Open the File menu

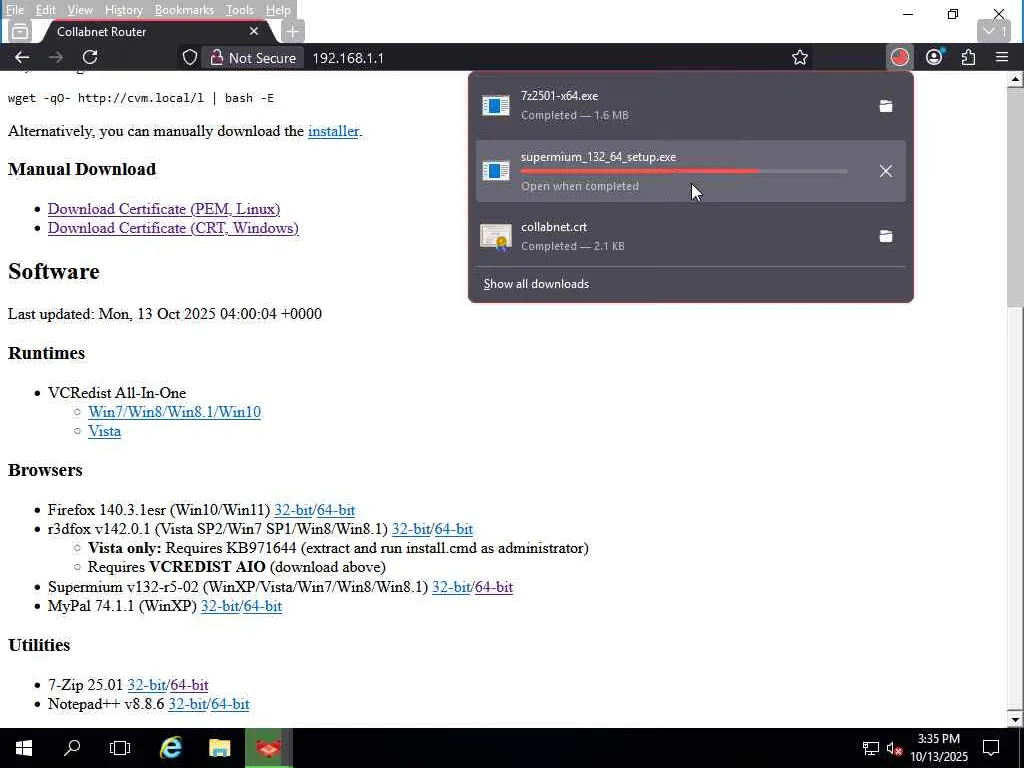point(14,10)
